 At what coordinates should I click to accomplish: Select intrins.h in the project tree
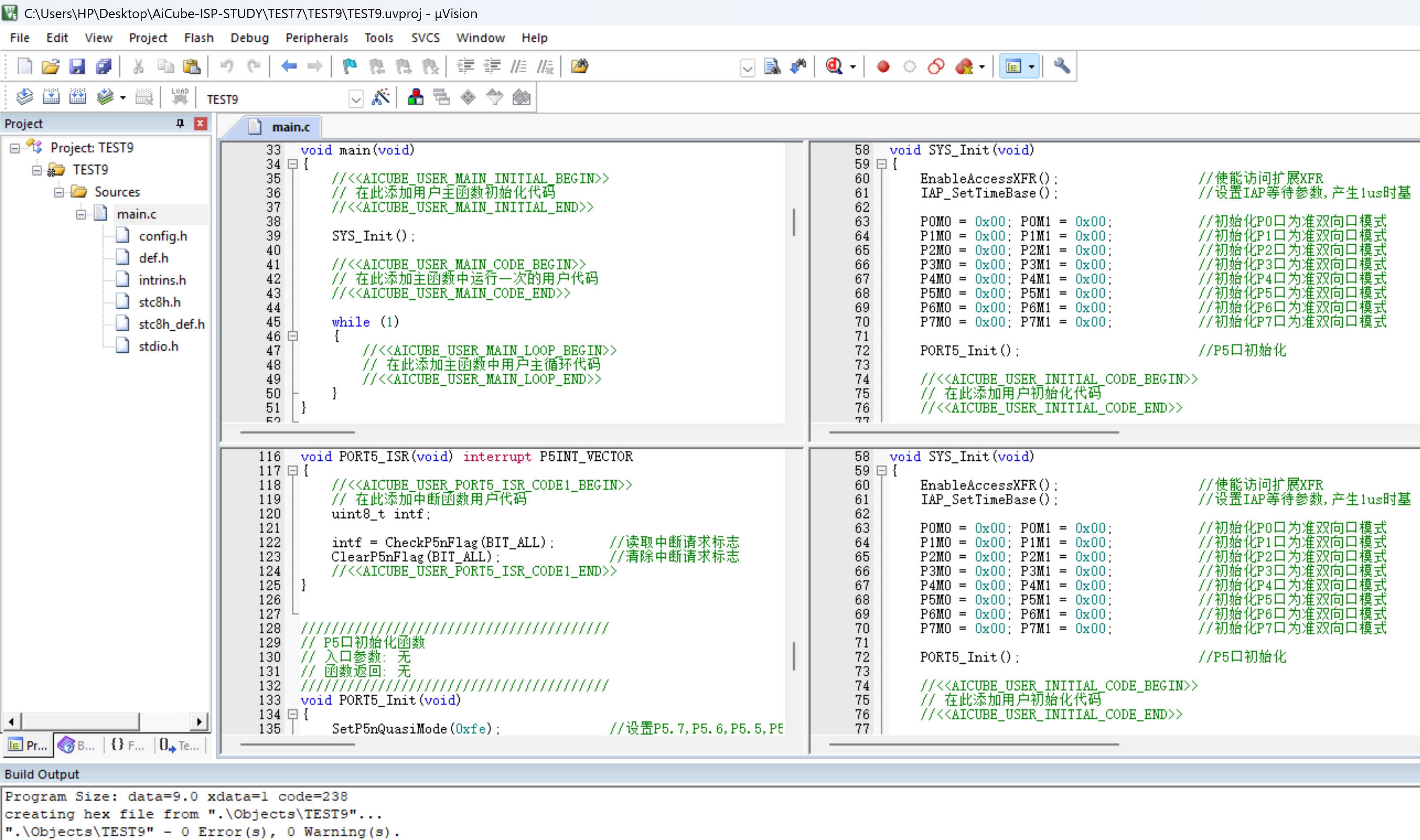[x=162, y=280]
